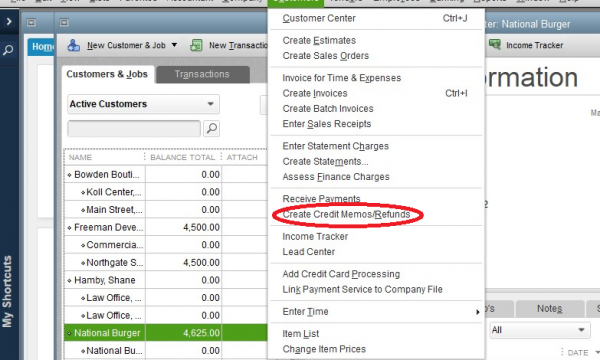Select Create Invoices menu entry
This screenshot has width=600, height=360.
point(315,93)
